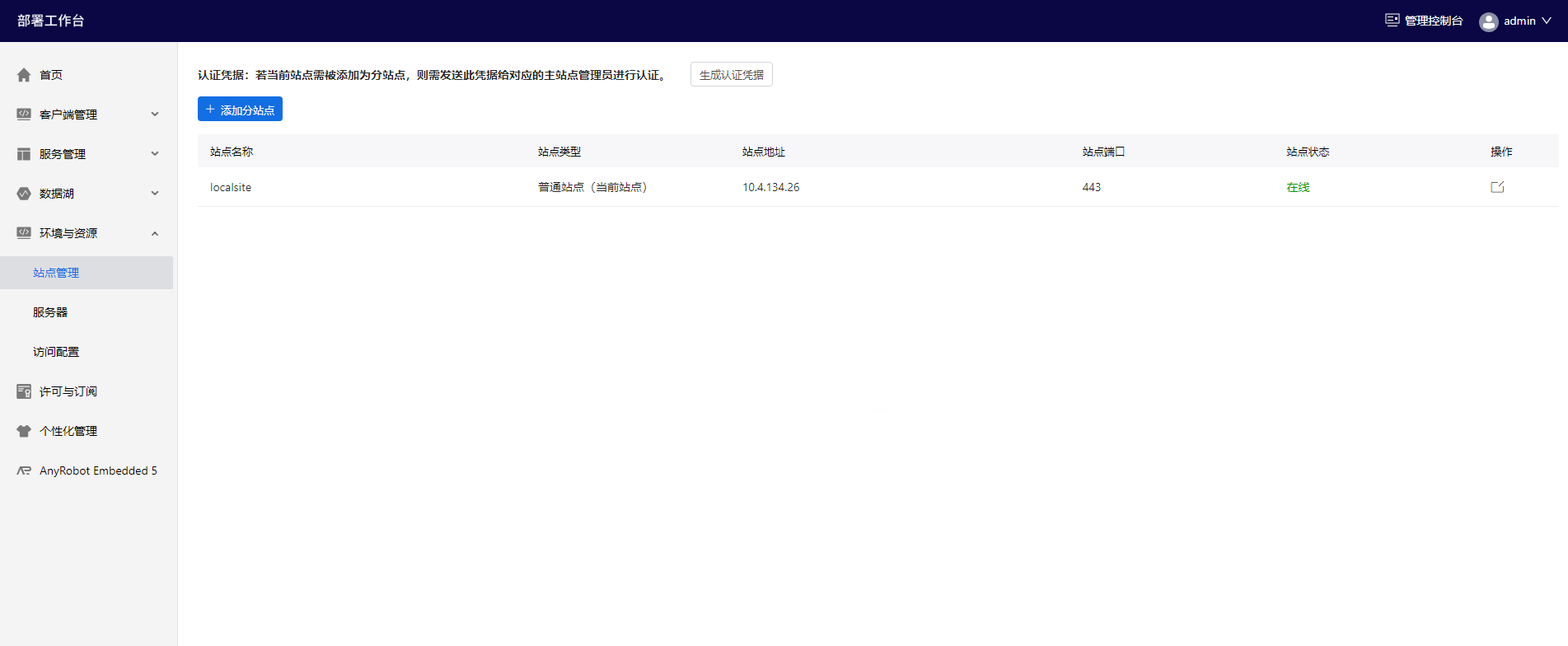Click the admin user avatar
The height and width of the screenshot is (646, 1568).
point(1489,21)
